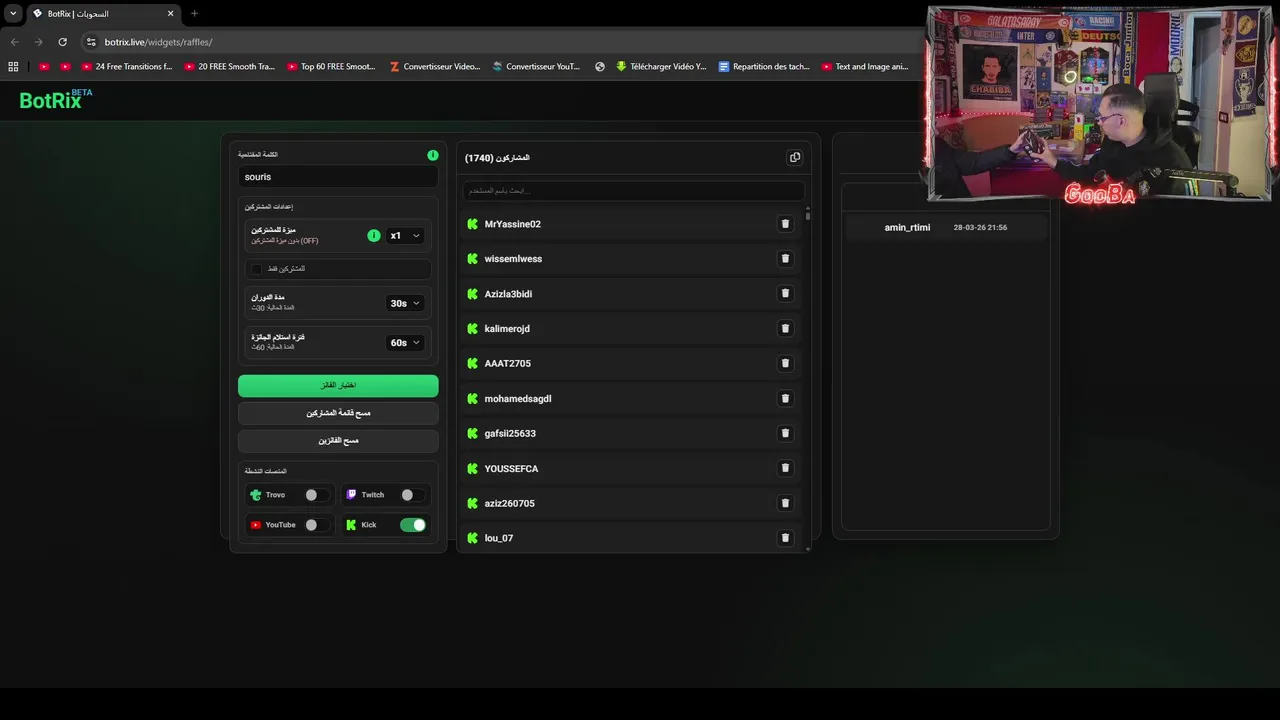
Task: Reload the page with browser refresh icon
Action: (62, 42)
